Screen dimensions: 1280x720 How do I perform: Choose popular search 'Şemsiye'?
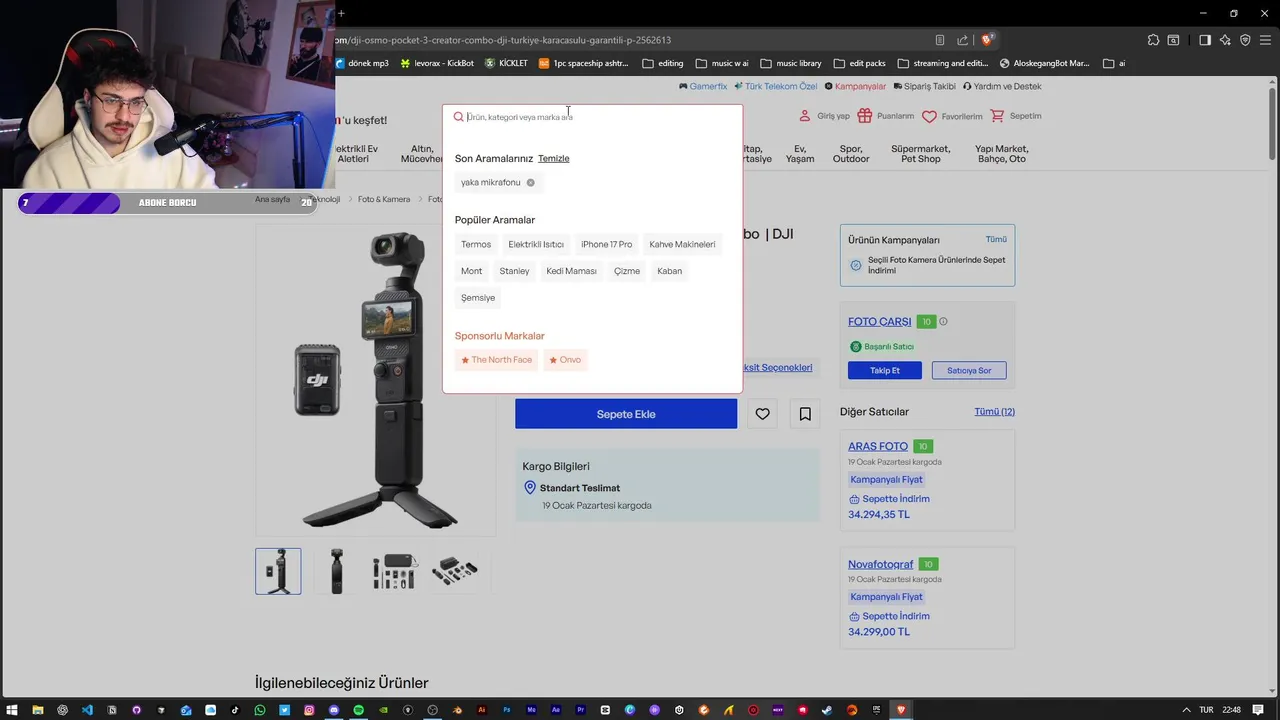[478, 298]
